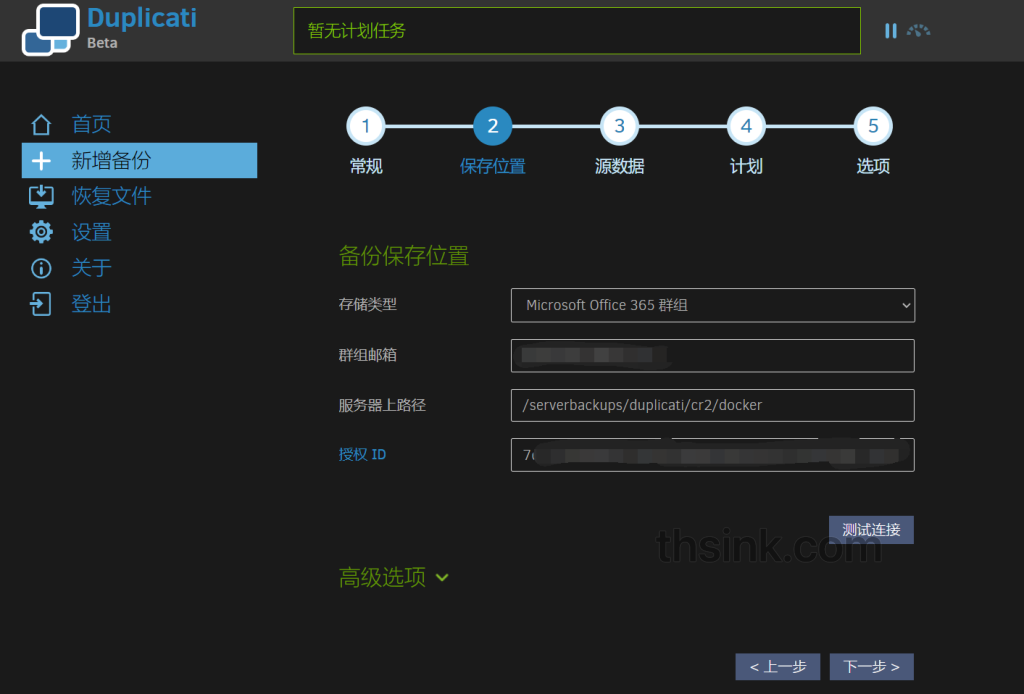
Task: Select wizard step 1 常规
Action: coord(365,125)
